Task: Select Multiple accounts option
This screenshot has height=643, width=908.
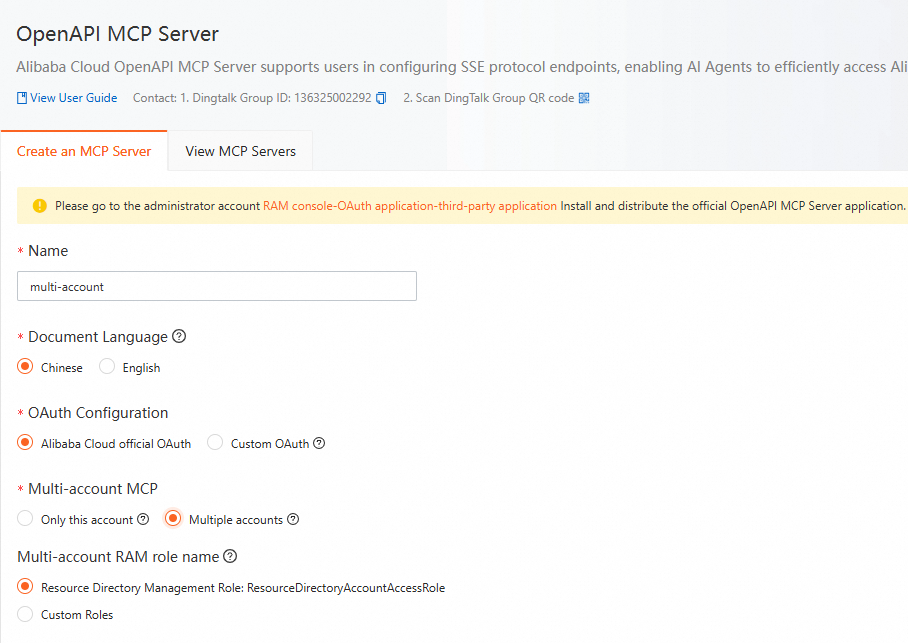Action: click(173, 518)
